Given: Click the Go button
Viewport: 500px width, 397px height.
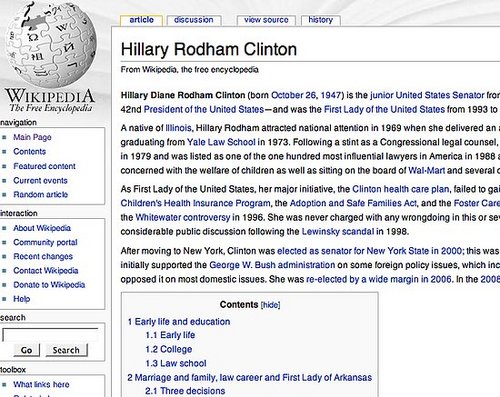Looking at the screenshot, I should point(26,350).
